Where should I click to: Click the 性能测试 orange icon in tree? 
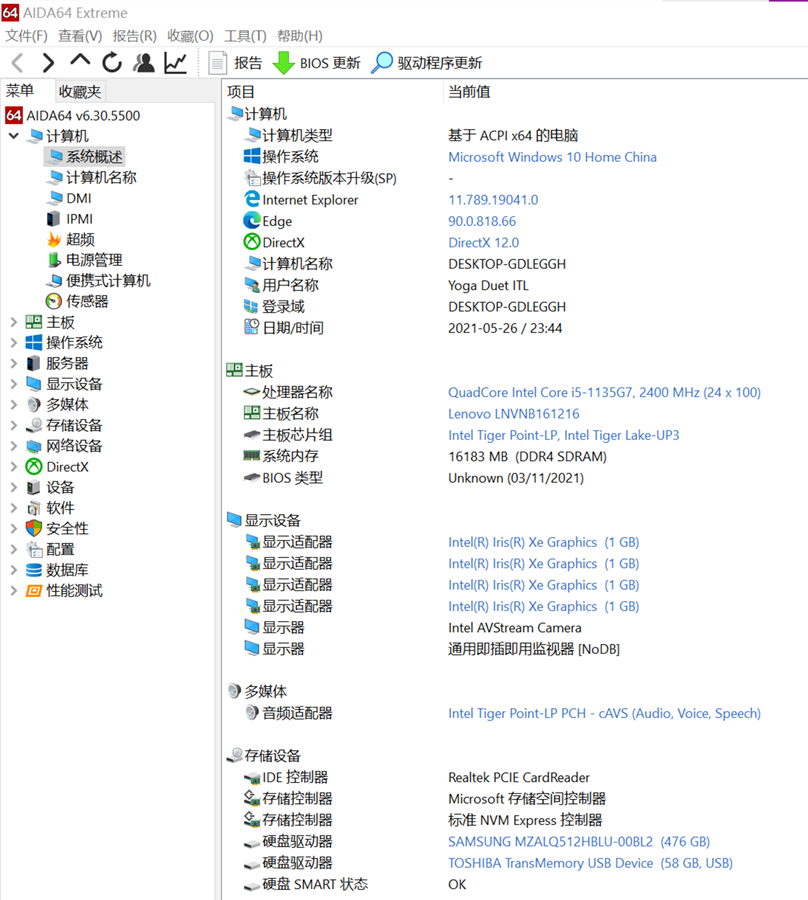pyautogui.click(x=34, y=591)
